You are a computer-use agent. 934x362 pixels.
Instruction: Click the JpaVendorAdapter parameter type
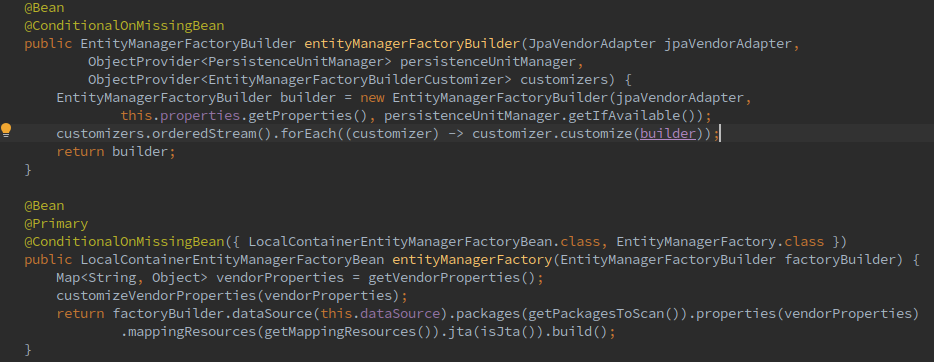click(x=593, y=43)
